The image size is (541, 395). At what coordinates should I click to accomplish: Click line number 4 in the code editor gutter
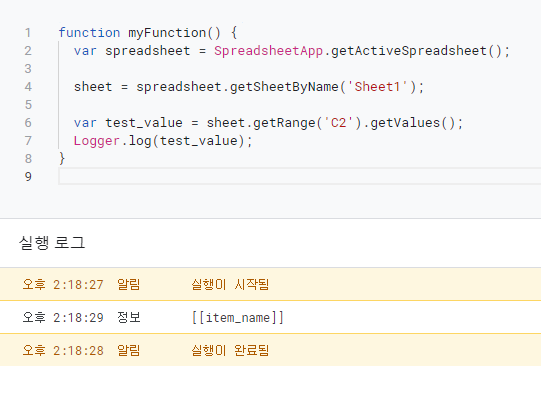[28, 87]
